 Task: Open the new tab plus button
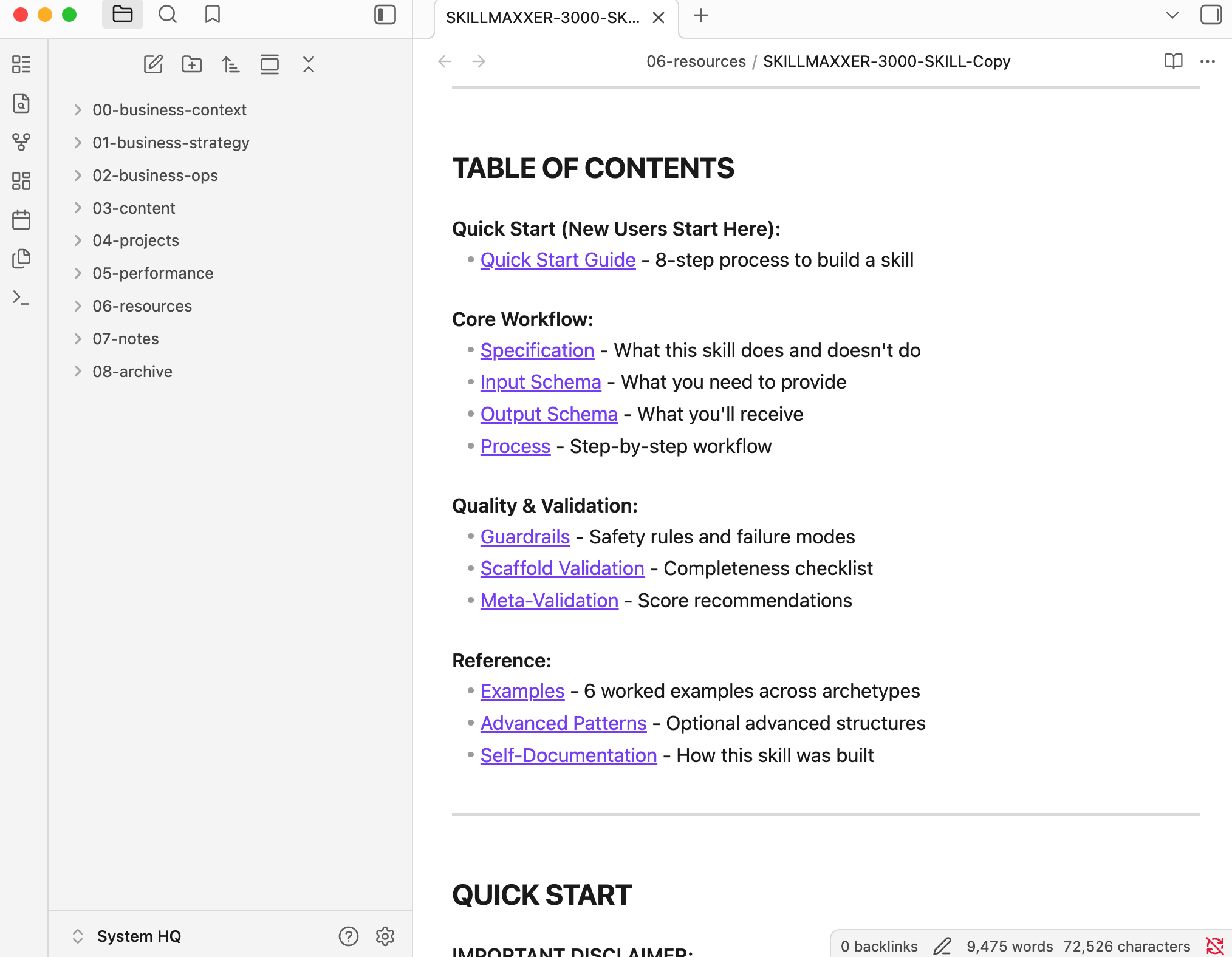pyautogui.click(x=701, y=16)
